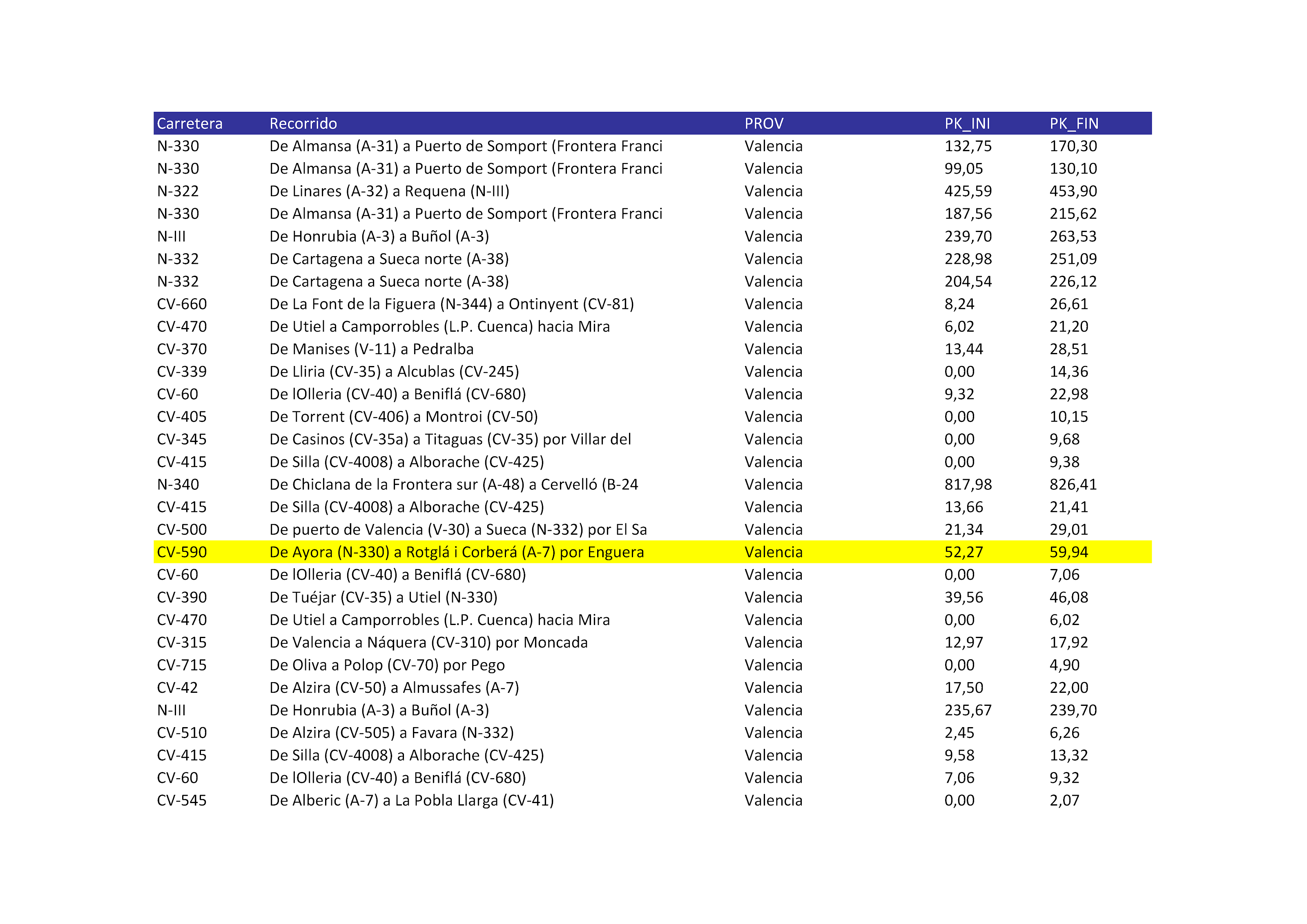Click route 'De Alzira (CV-50) a Almussafes (A-7)'
This screenshot has height=924, width=1307.
[x=395, y=688]
